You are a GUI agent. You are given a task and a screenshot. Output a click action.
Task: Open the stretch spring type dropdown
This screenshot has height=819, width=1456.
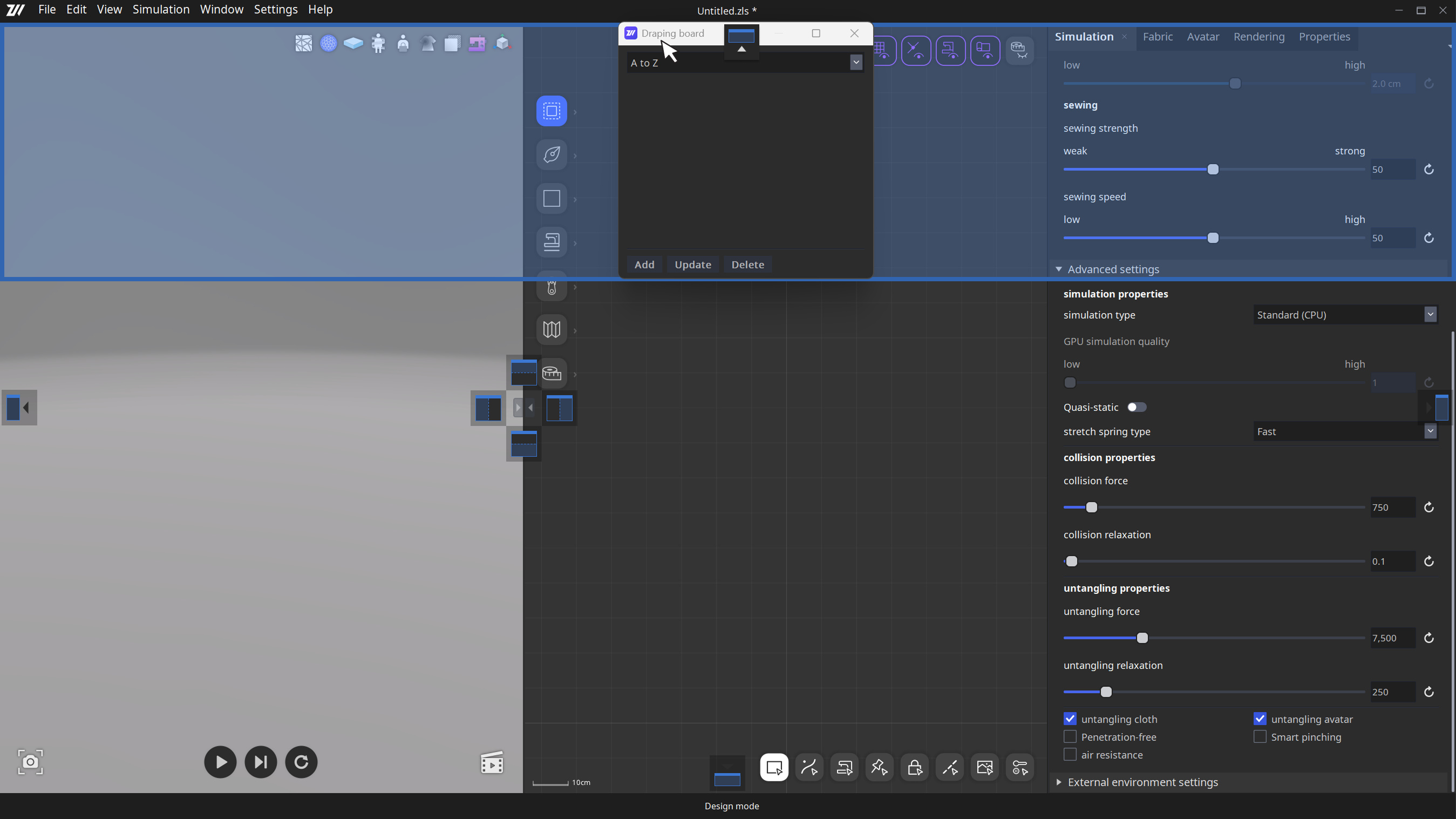1431,431
